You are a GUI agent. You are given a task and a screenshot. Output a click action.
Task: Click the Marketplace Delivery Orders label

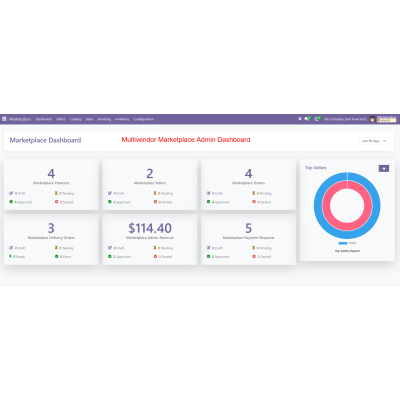[51, 238]
